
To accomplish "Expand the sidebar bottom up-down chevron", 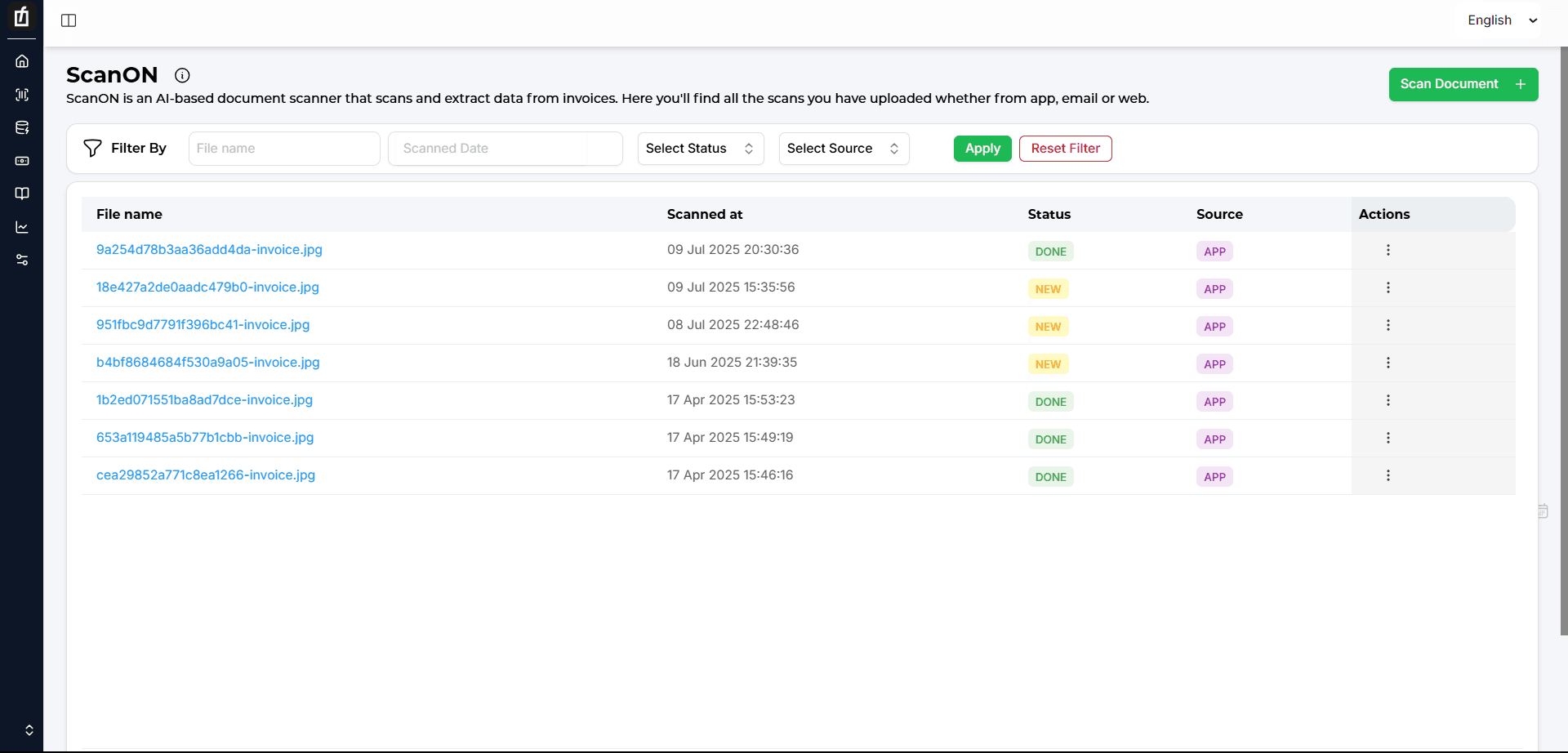I will [29, 730].
